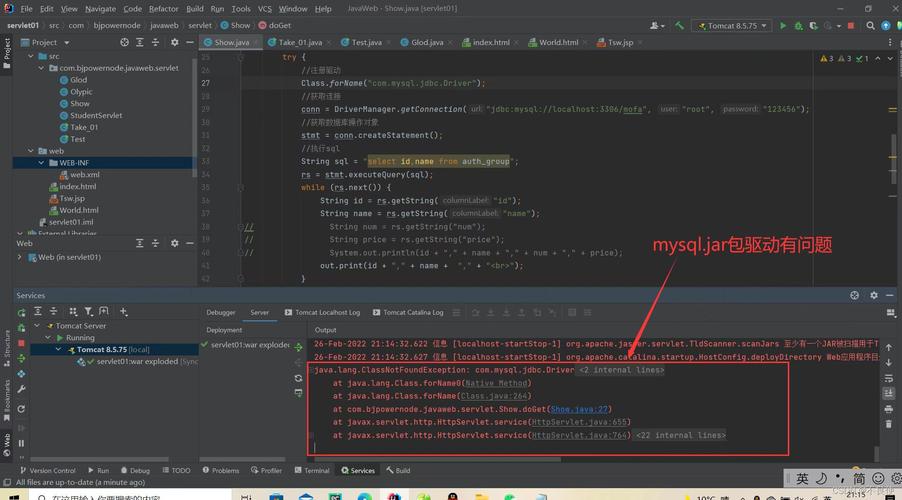Viewport: 902px width, 500px height.
Task: Open the Navigate menu
Action: pyautogui.click(x=100, y=9)
